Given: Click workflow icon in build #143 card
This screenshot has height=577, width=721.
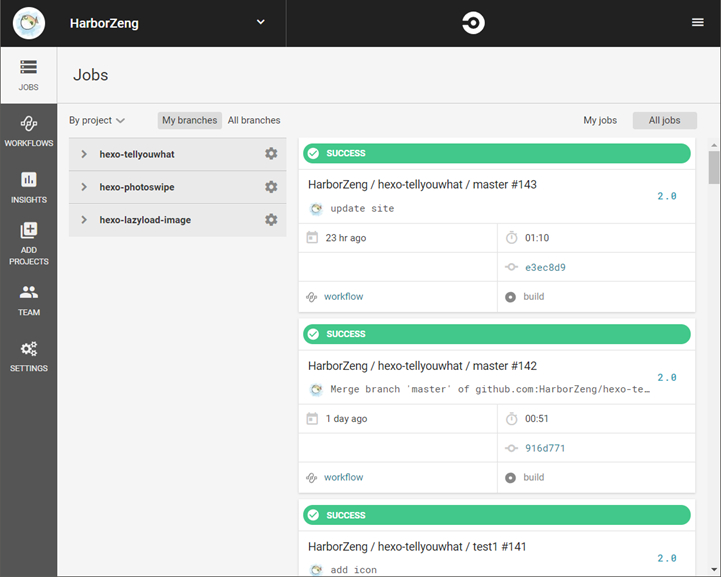Looking at the screenshot, I should tap(312, 297).
